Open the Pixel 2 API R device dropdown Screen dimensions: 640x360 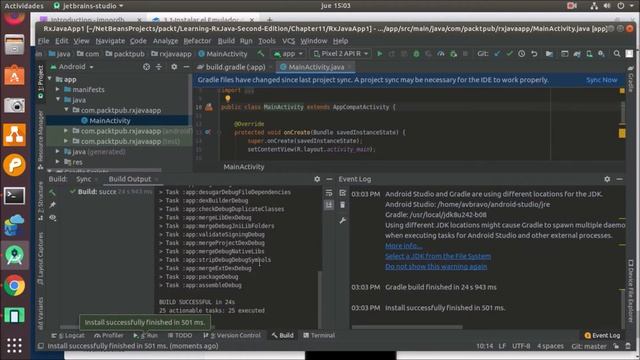tap(341, 54)
